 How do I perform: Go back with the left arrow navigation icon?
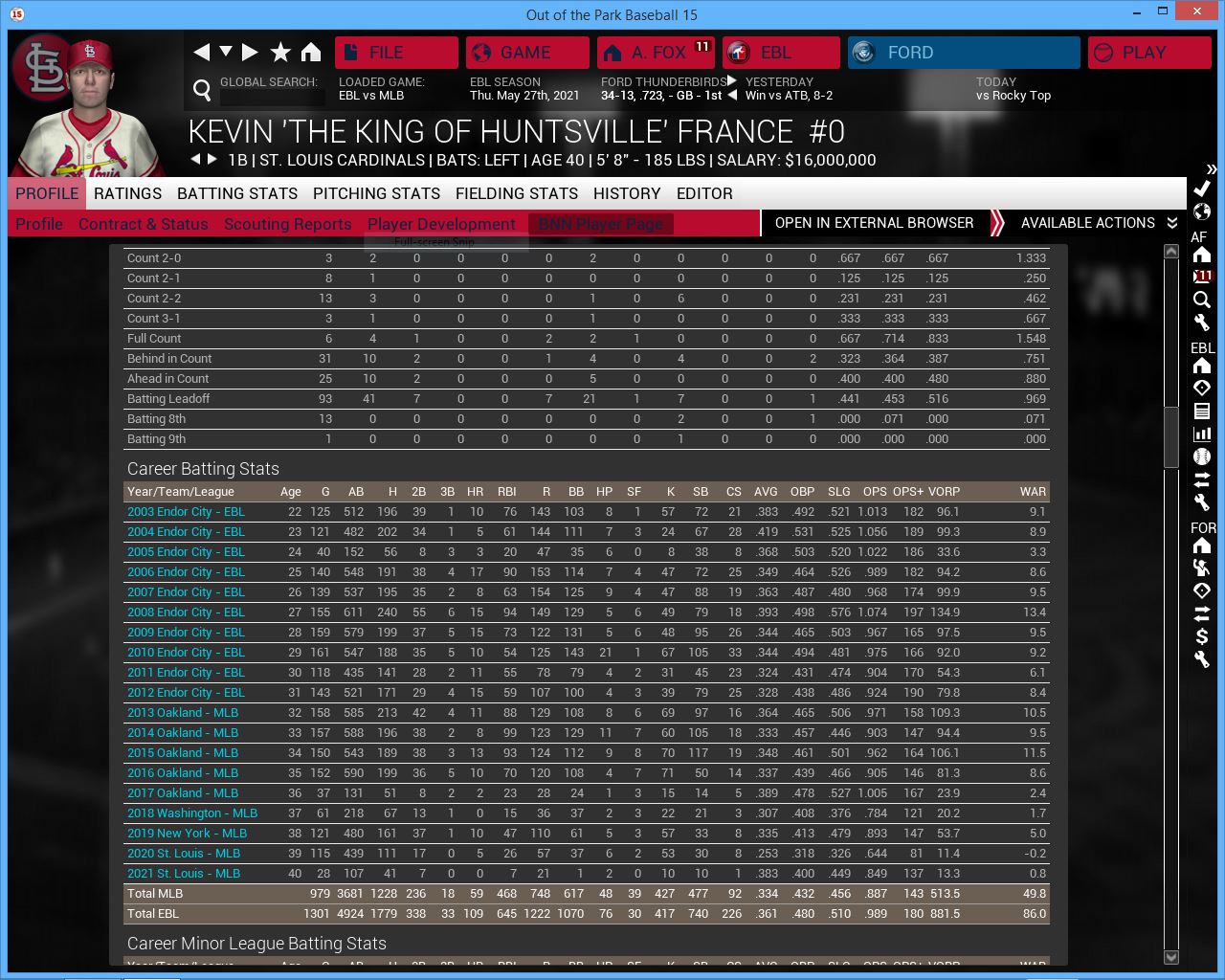[202, 52]
